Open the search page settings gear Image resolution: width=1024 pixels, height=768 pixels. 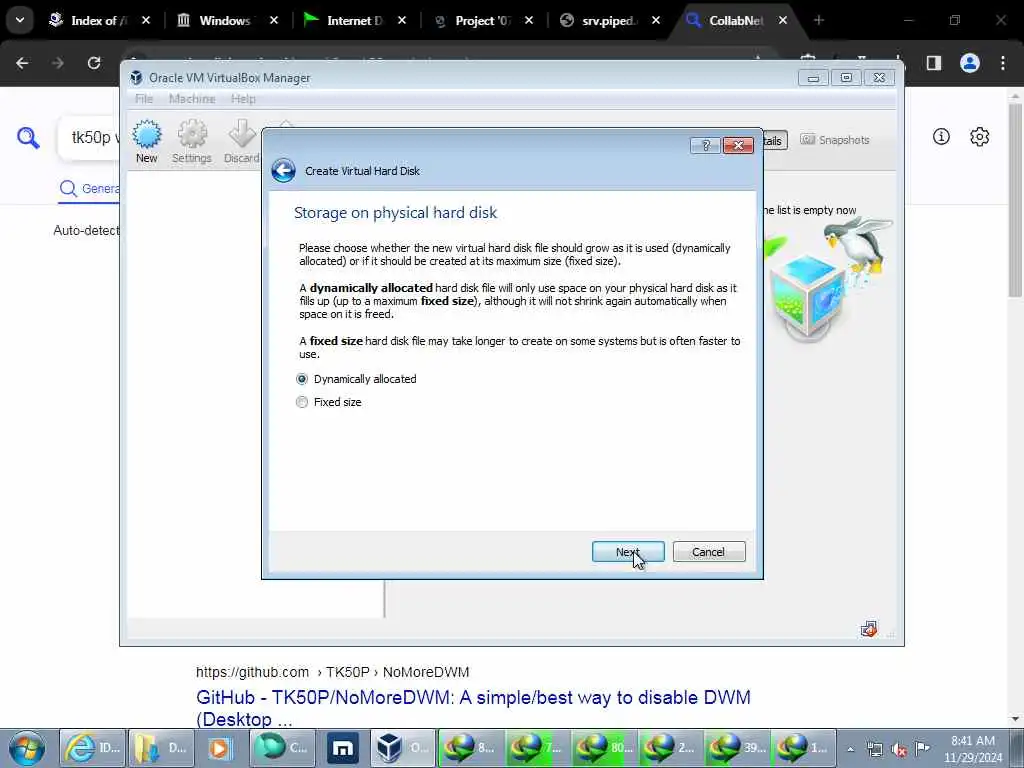click(980, 136)
